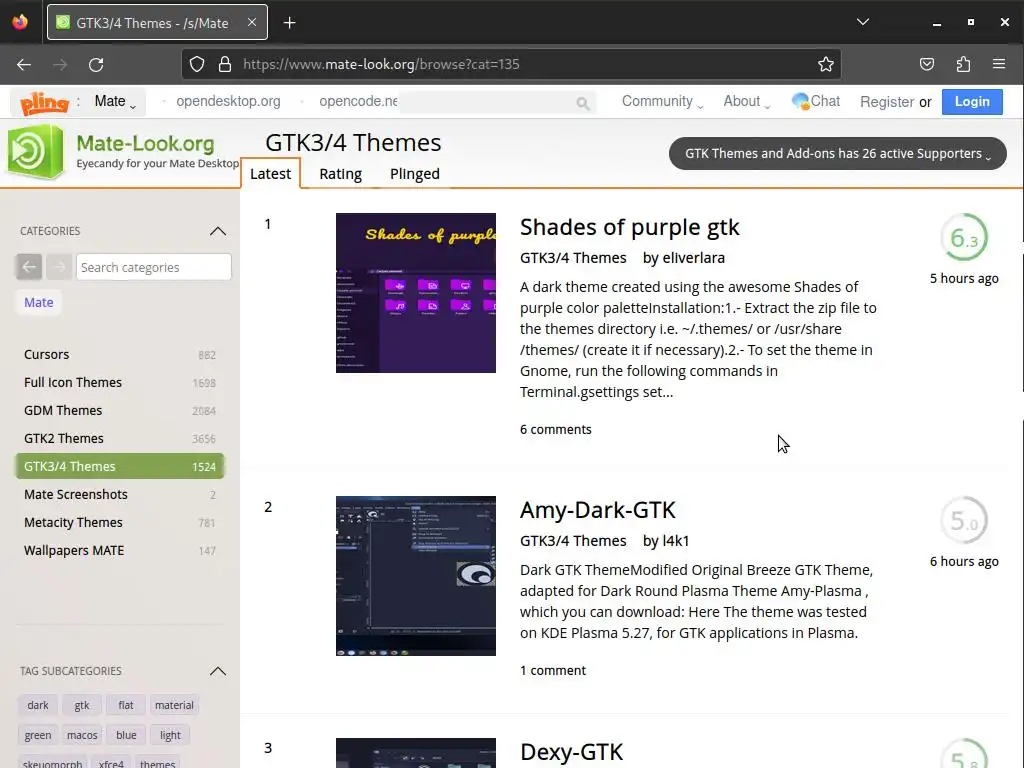Open Firefox application menu

click(x=999, y=64)
